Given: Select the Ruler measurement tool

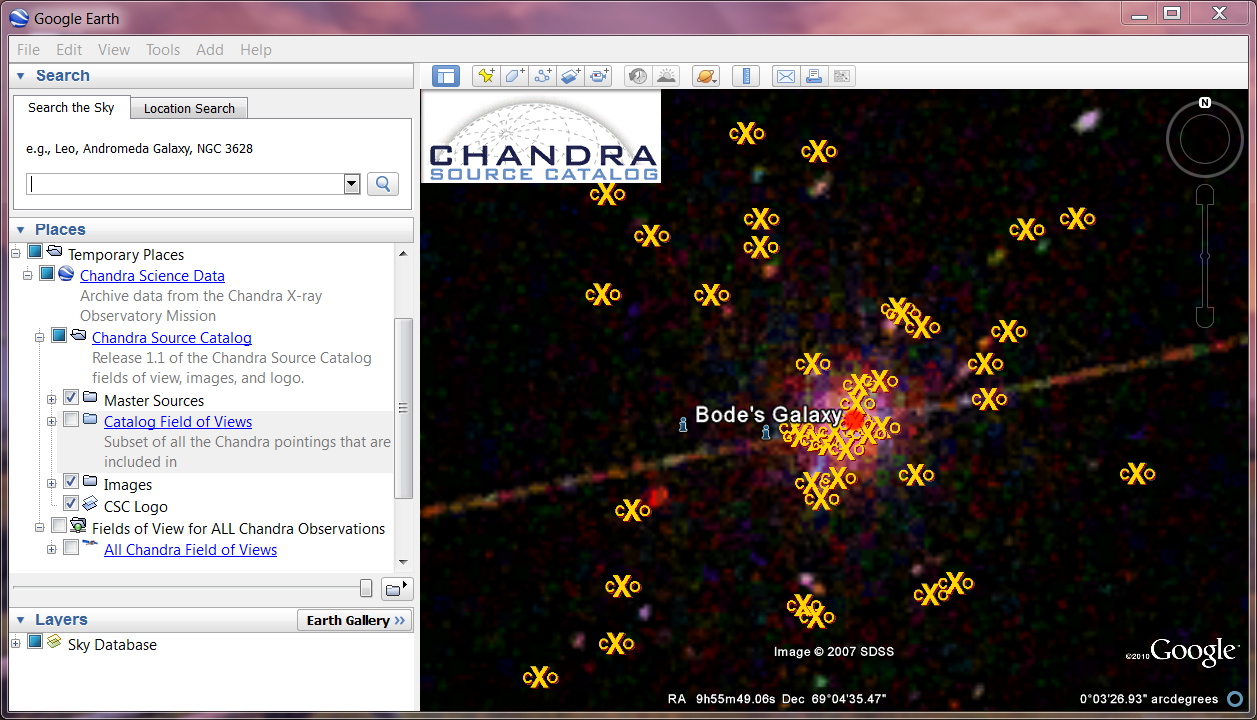Looking at the screenshot, I should [x=746, y=76].
